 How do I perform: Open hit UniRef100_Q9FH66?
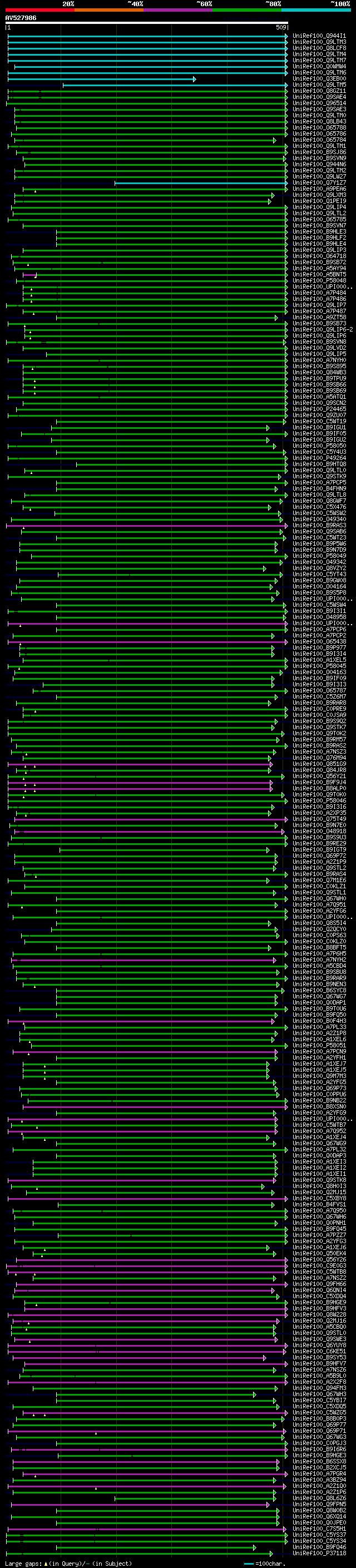click(x=319, y=1284)
